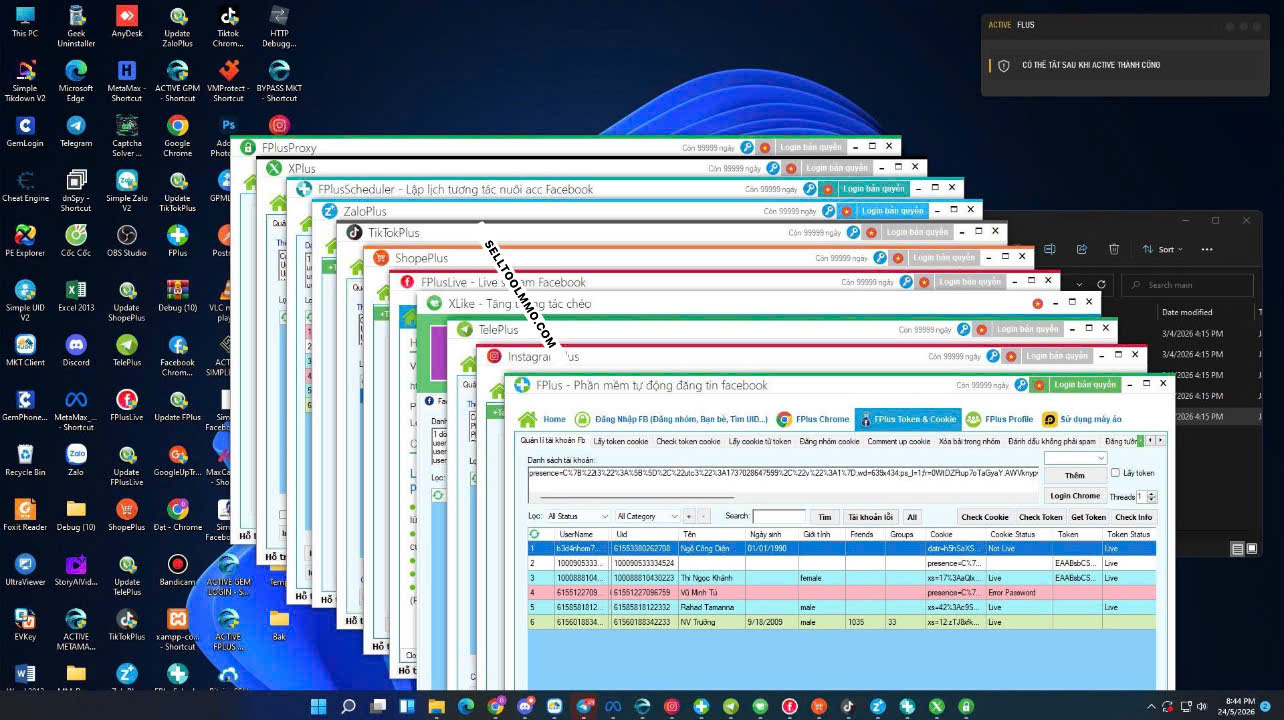This screenshot has width=1284, height=720.
Task: Click the Check Cookie button
Action: pyautogui.click(x=985, y=517)
